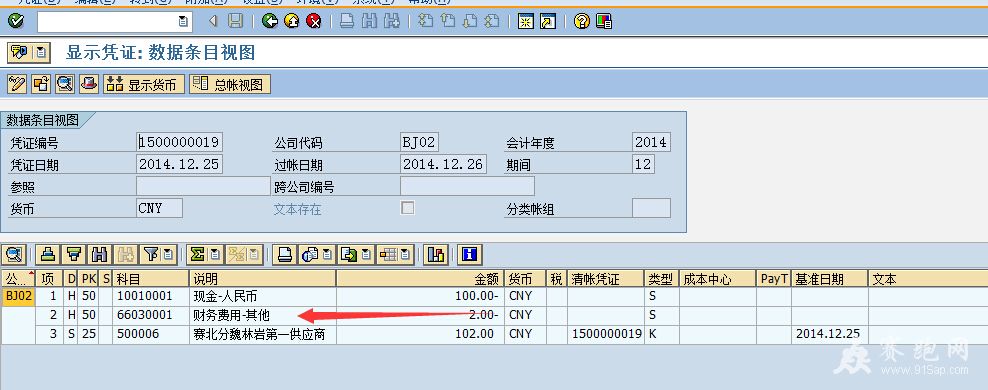Open the Views dropdown in the grid toolbar
This screenshot has width=988, height=390.
(327, 255)
